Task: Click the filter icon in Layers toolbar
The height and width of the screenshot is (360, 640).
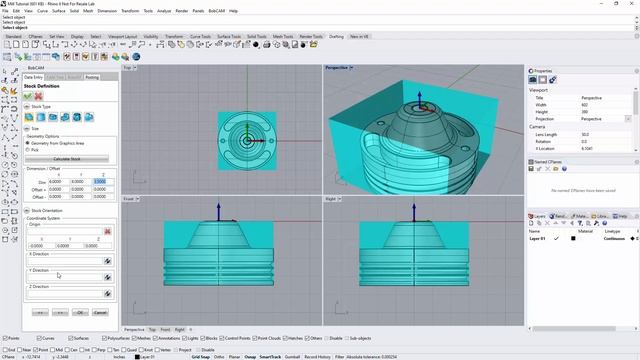Action: [580, 223]
